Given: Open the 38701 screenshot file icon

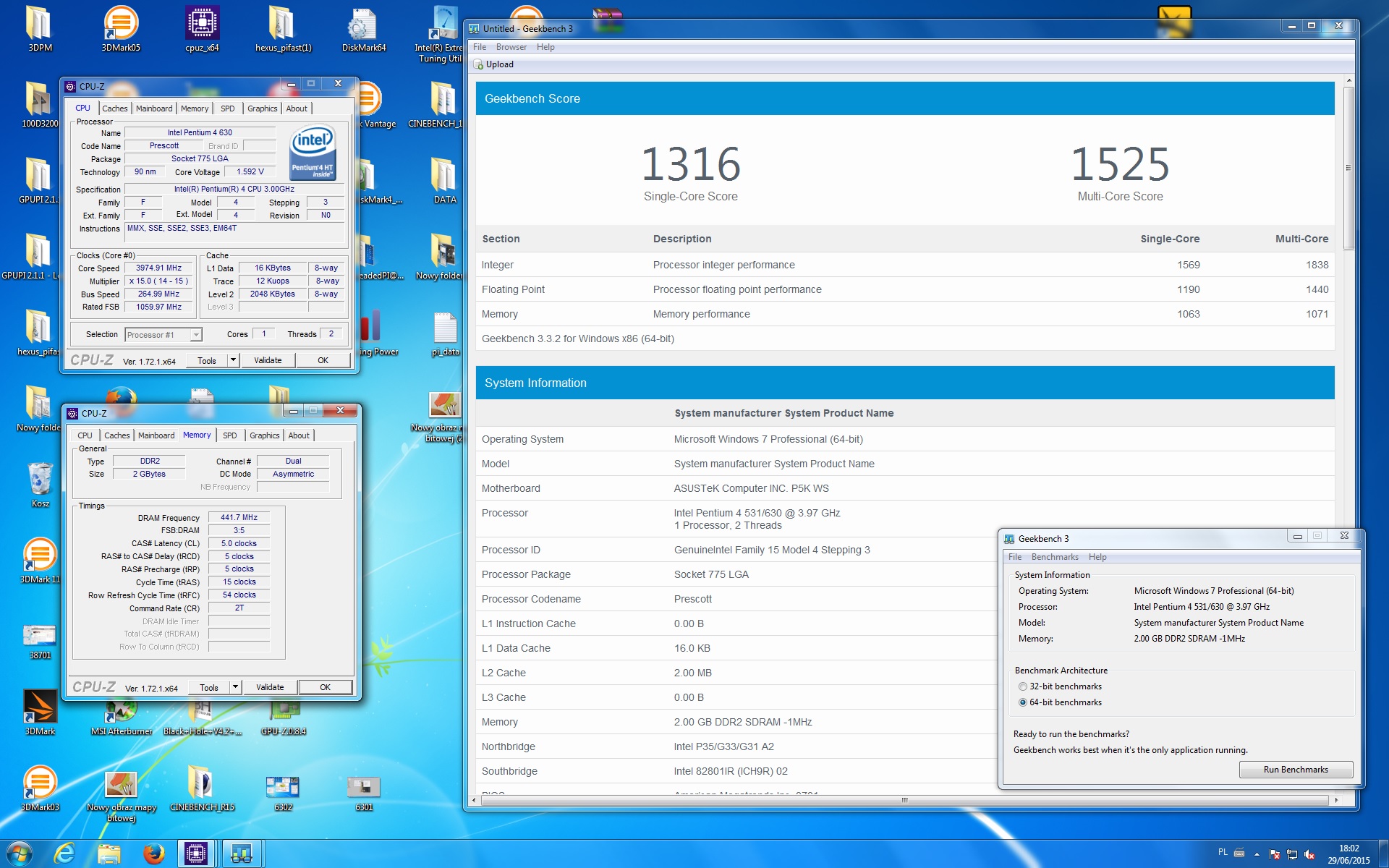Looking at the screenshot, I should coord(40,640).
